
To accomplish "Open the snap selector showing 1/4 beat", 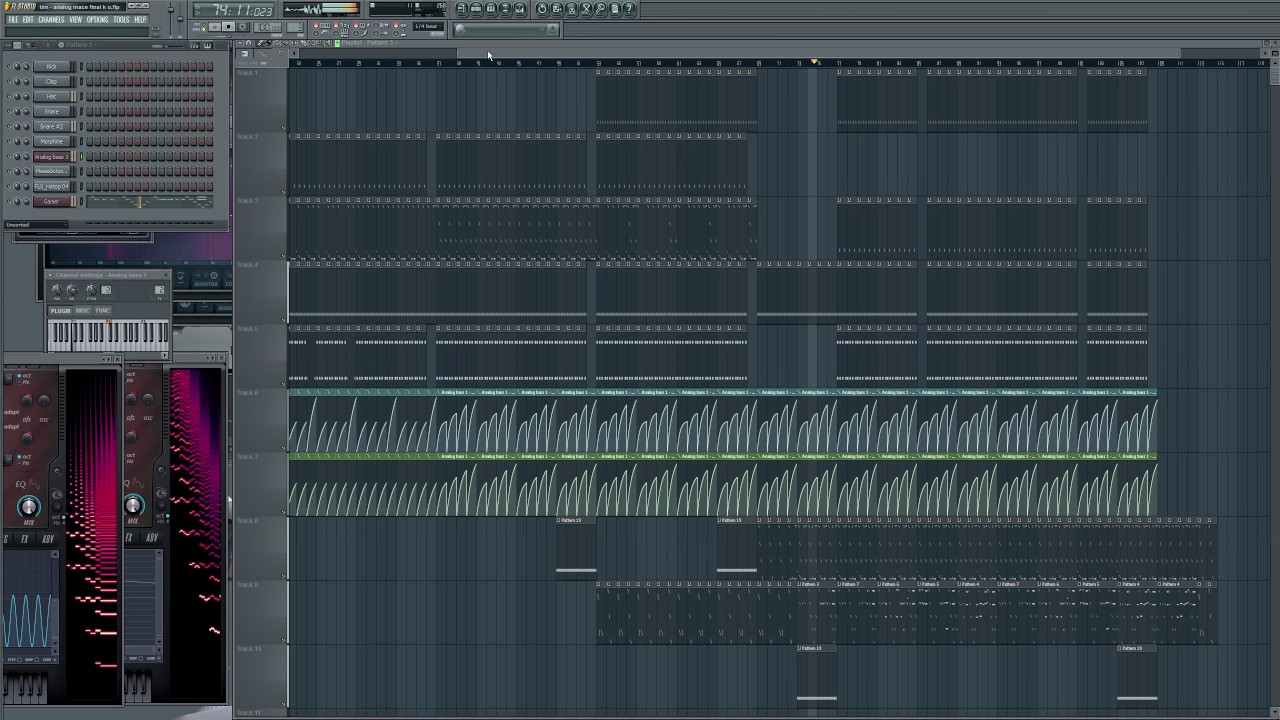I will [x=427, y=26].
